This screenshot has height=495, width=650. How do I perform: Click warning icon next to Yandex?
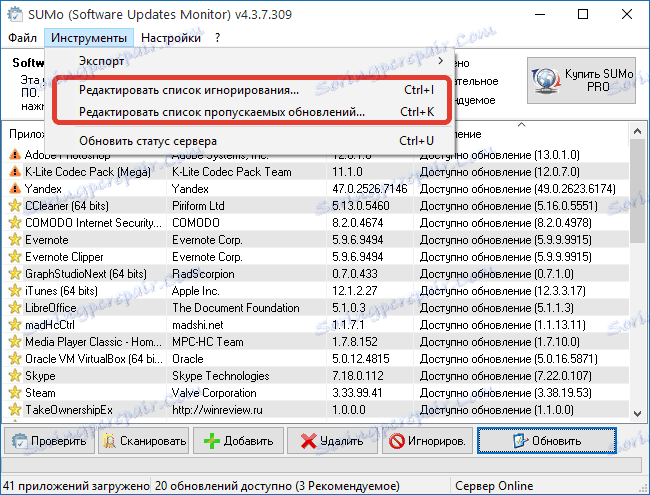(15, 189)
